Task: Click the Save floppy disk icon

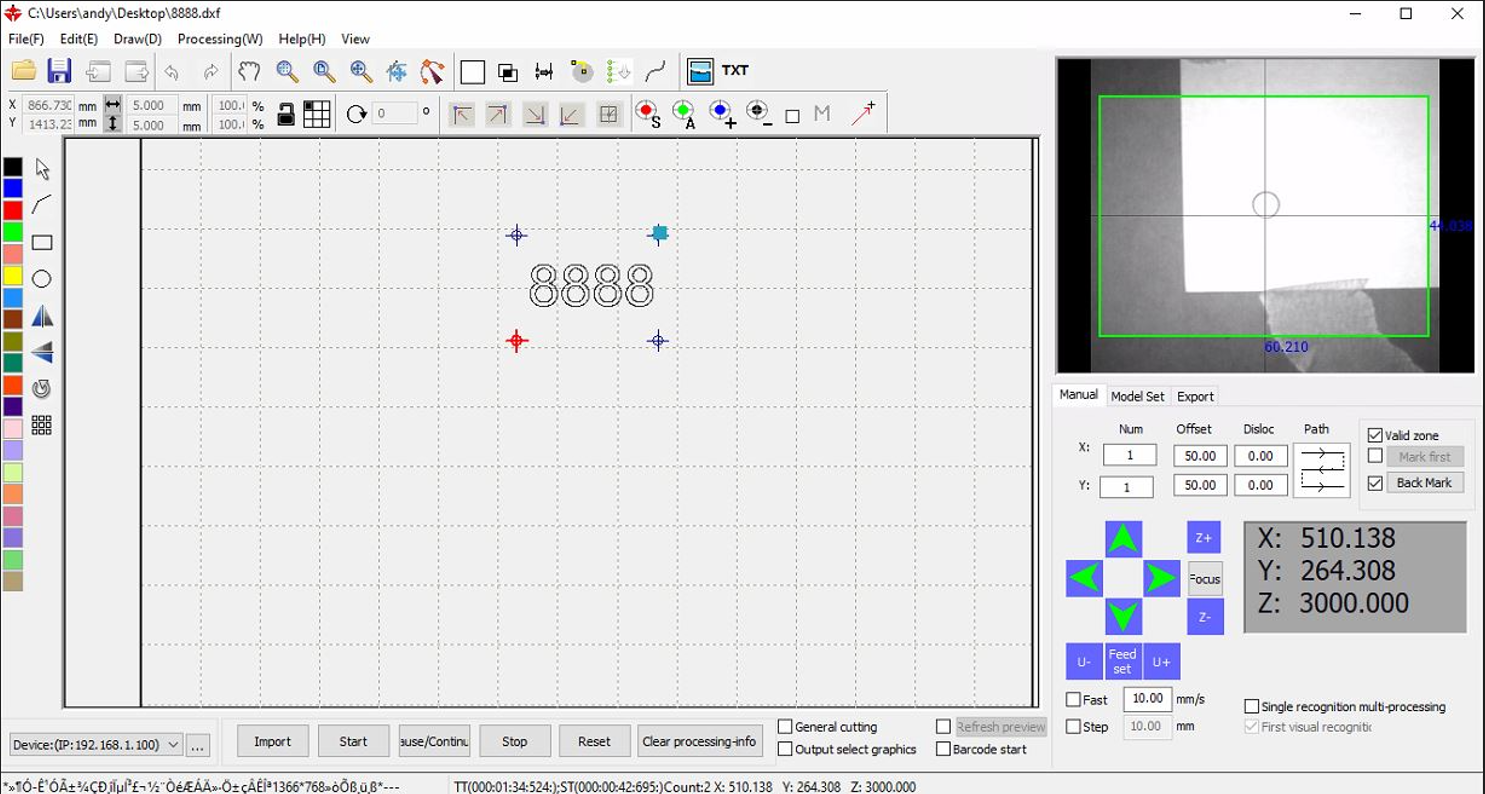Action: [x=59, y=71]
